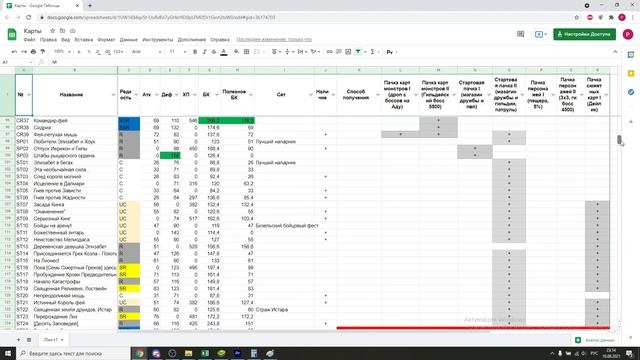Toggle the filter on or off

358,52
